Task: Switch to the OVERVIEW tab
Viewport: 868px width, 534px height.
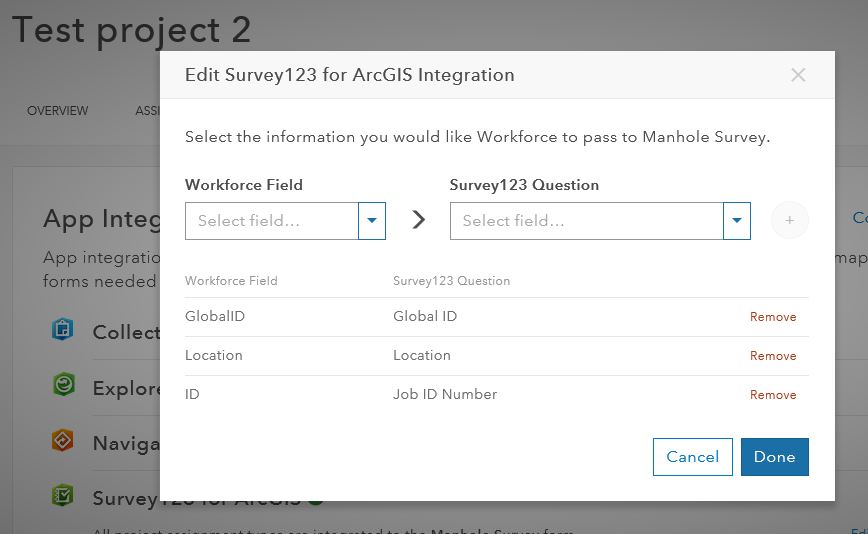Action: coord(58,111)
